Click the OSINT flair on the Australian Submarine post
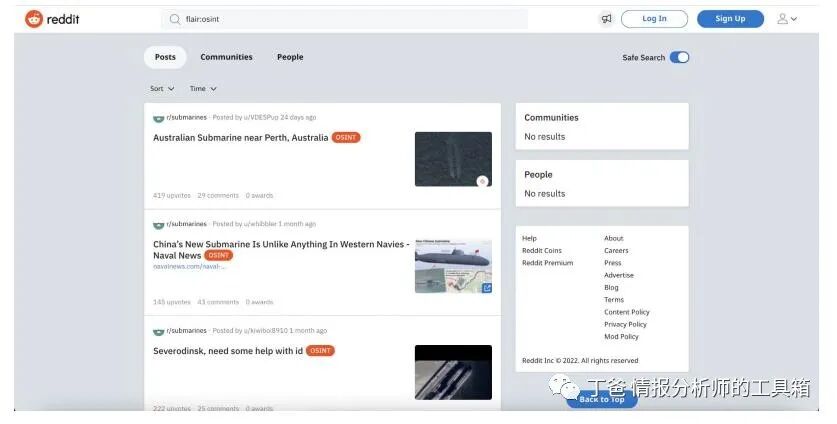837x424 pixels. pos(346,138)
